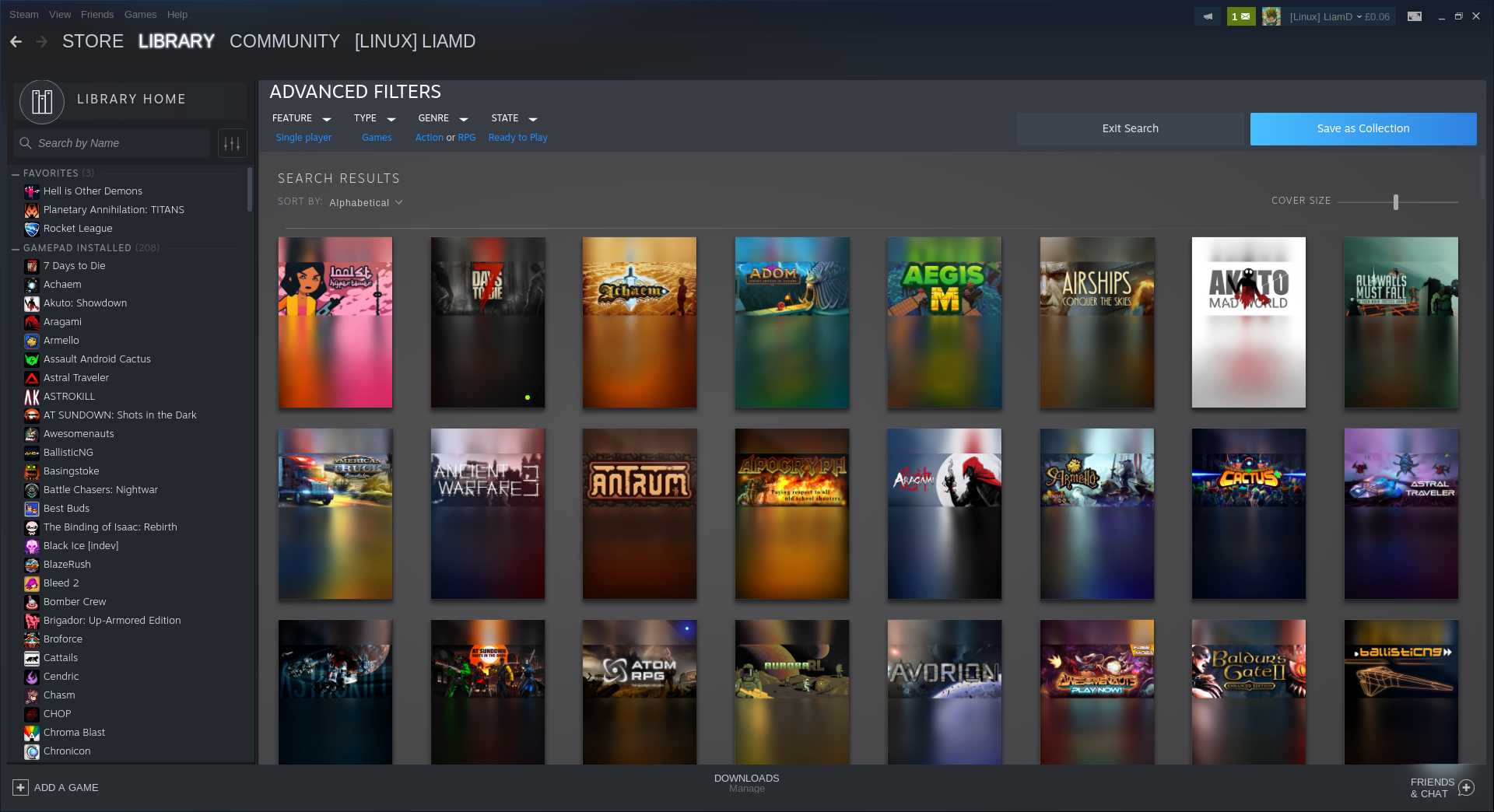Open the American Truck Simulator cover

[x=335, y=513]
